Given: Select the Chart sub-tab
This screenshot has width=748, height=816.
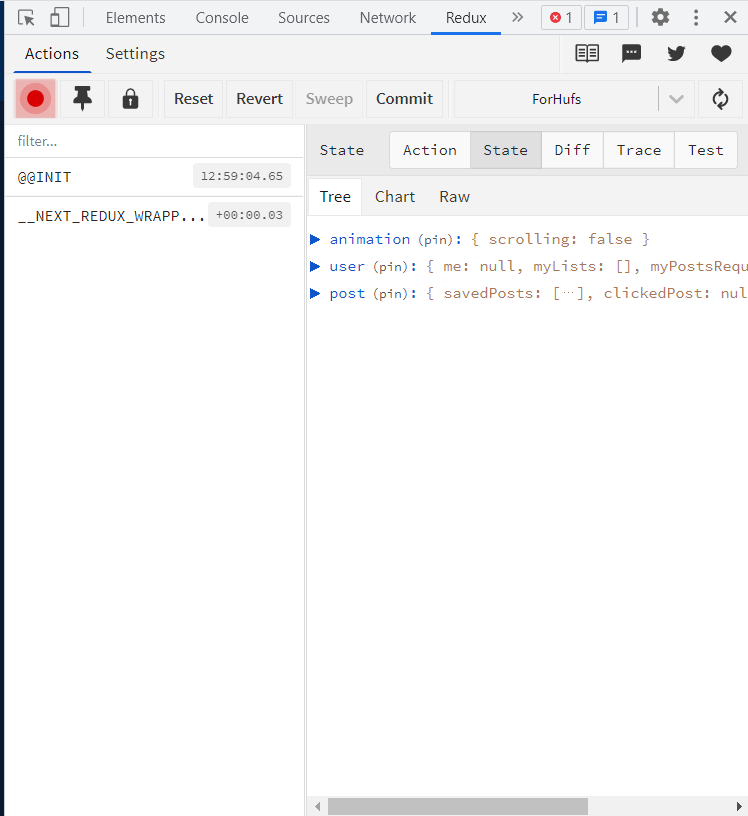Looking at the screenshot, I should click(395, 197).
